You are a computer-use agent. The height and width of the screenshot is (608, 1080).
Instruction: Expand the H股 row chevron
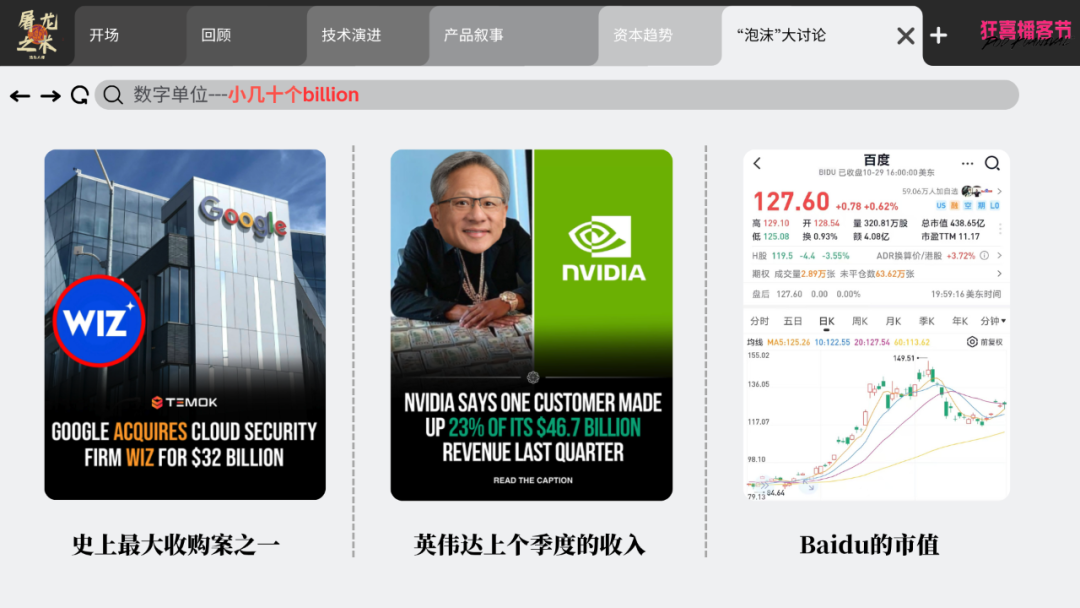point(999,255)
